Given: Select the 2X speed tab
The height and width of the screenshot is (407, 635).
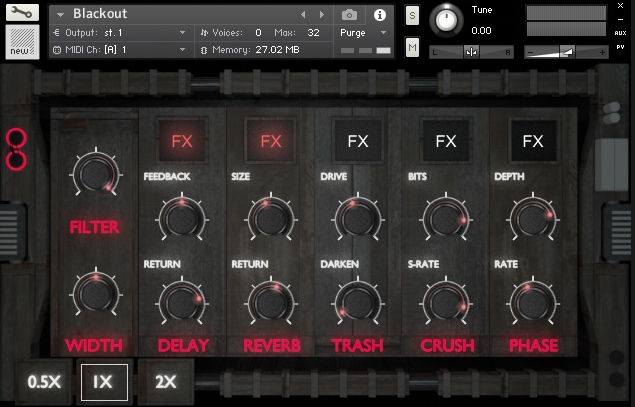Looking at the screenshot, I should [x=165, y=382].
